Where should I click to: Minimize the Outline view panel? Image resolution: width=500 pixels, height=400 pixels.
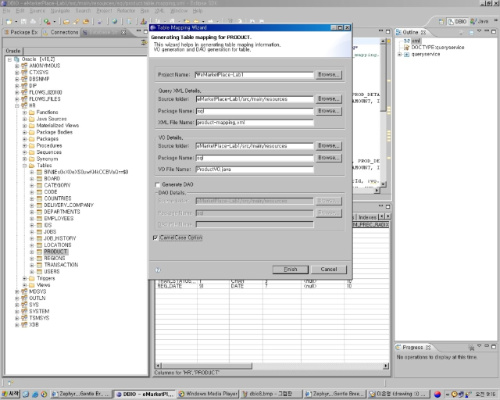(487, 31)
